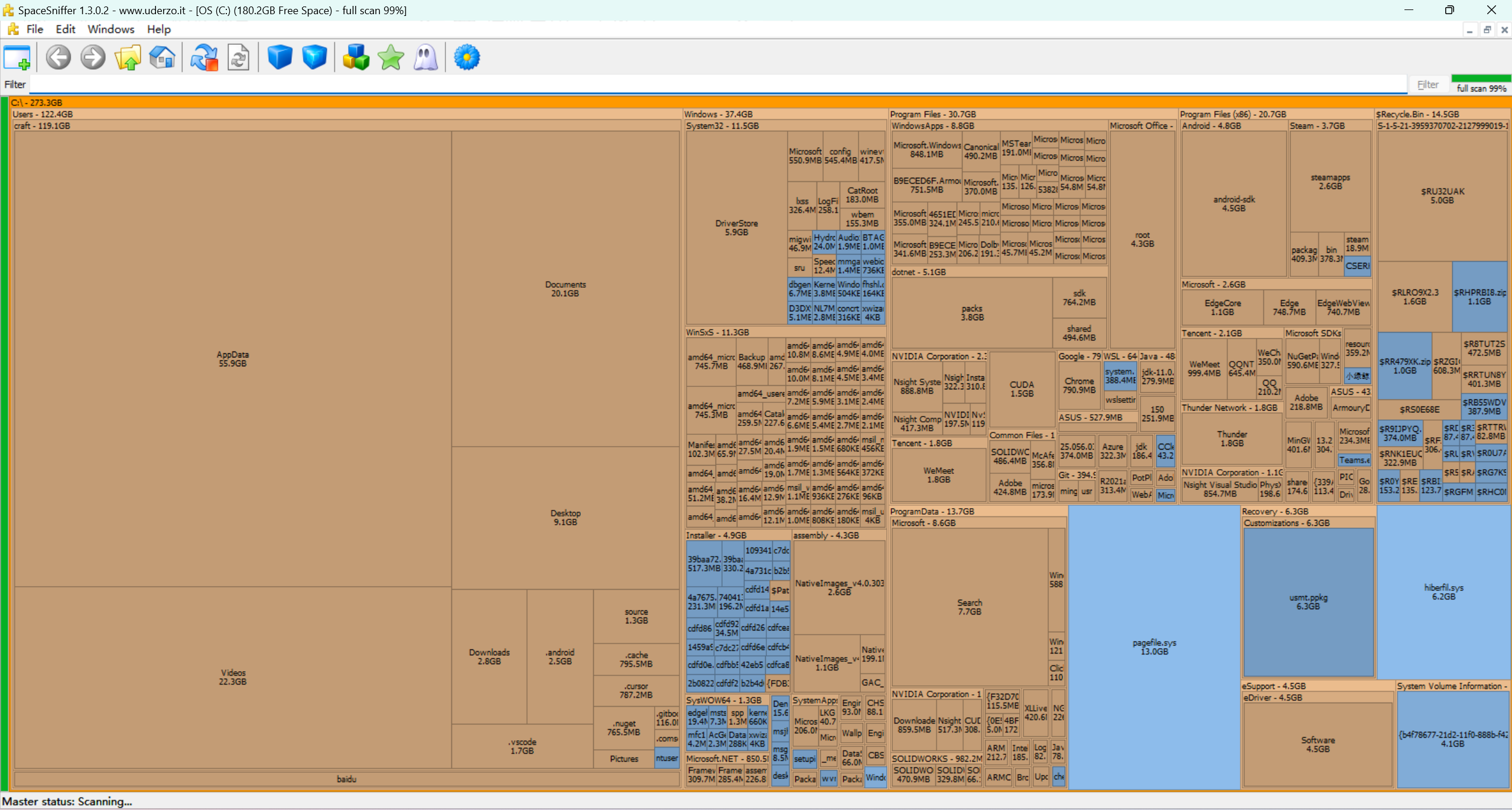Viewport: 1512px width, 810px height.
Task: Open the Help menu
Action: (x=158, y=29)
